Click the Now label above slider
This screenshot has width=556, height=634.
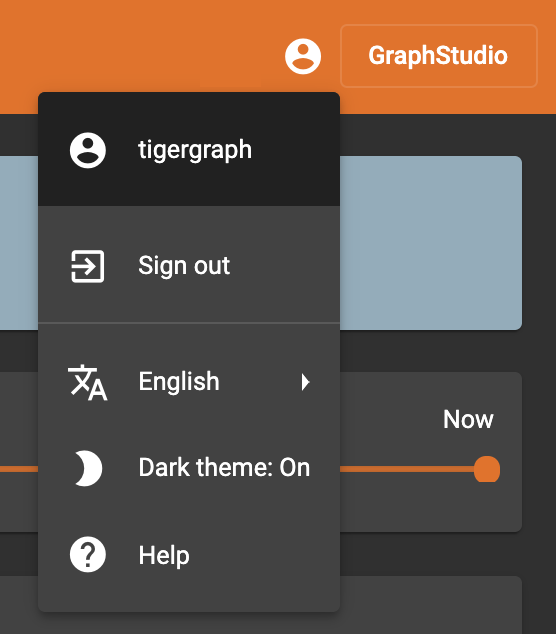pos(468,419)
